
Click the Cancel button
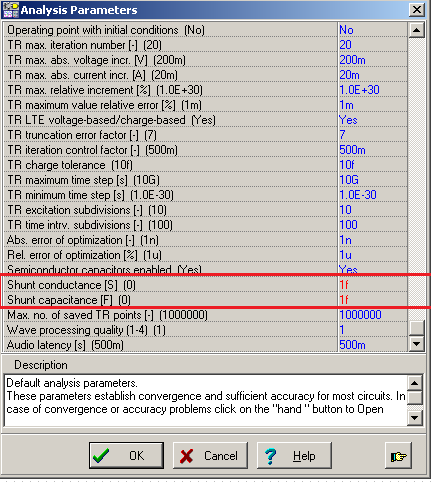click(210, 456)
